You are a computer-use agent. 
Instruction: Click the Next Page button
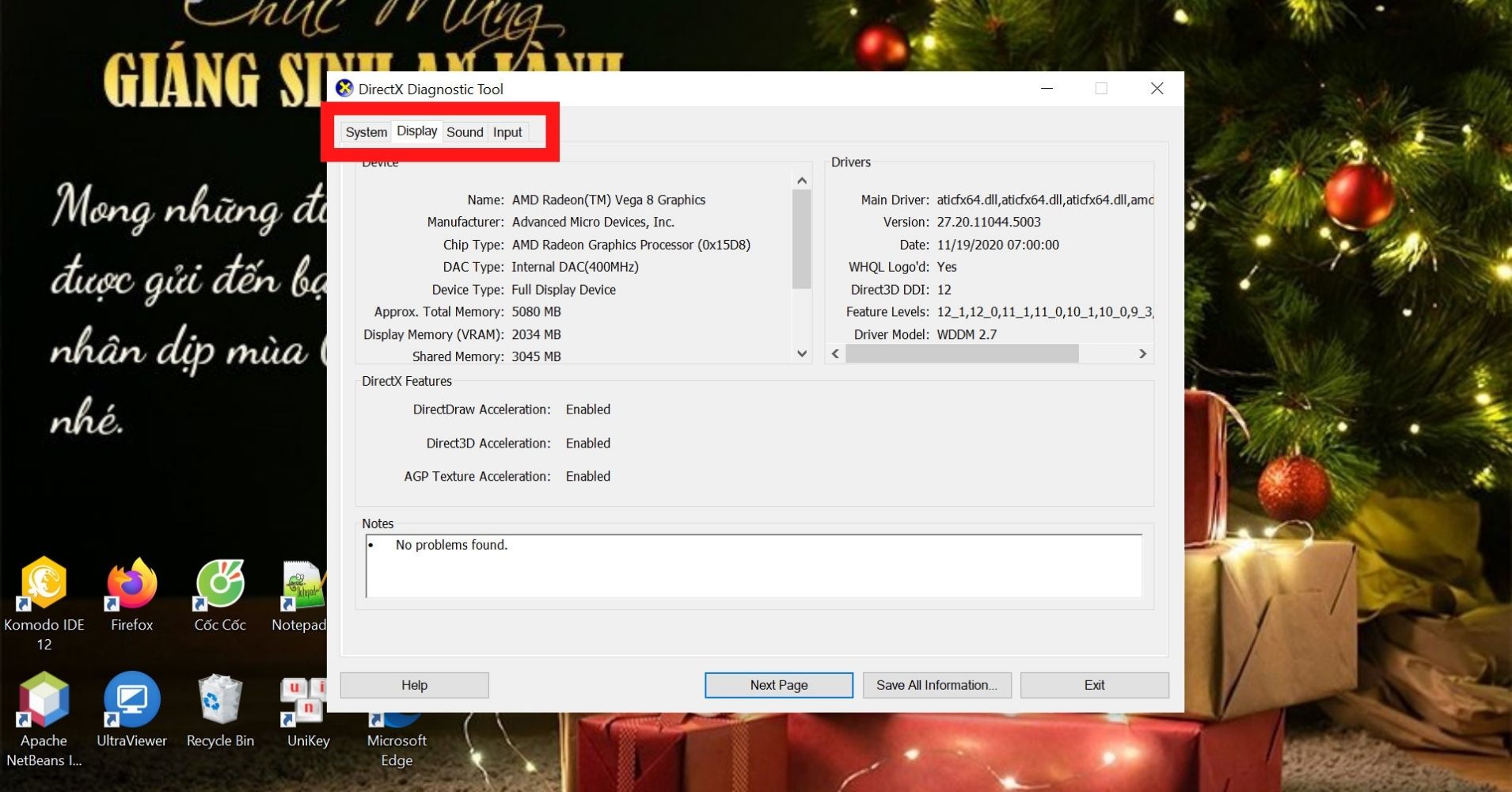(x=779, y=685)
